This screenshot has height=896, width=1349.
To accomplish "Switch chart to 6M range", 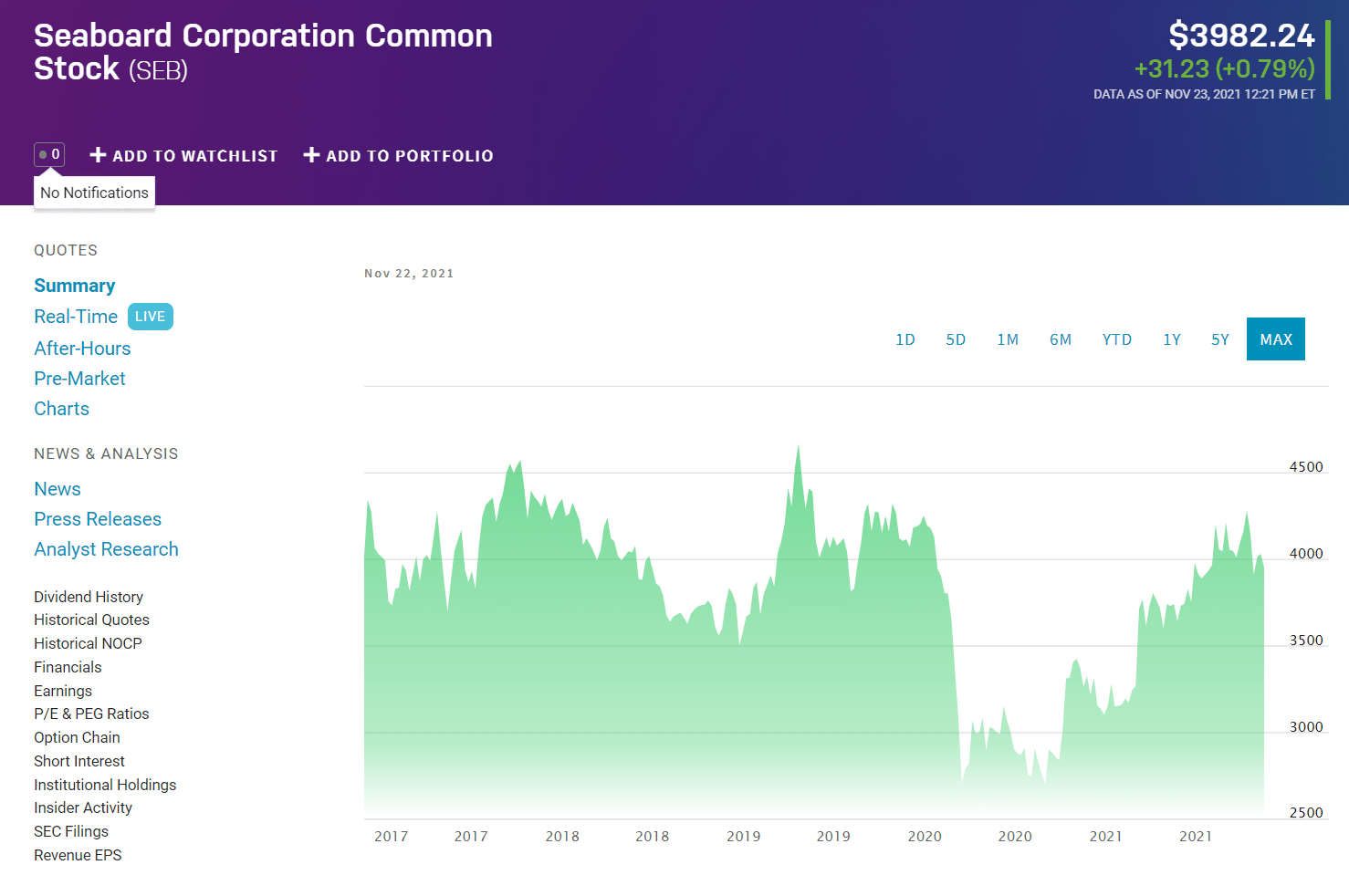I will 1061,339.
